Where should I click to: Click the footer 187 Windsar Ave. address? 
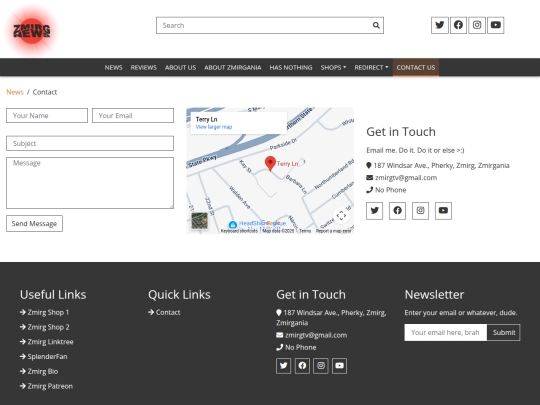pyautogui.click(x=331, y=318)
